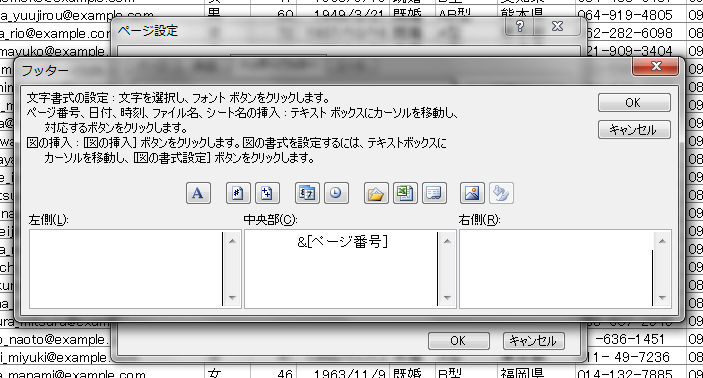Insert sheet name icon
The width and height of the screenshot is (703, 378).
pos(434,193)
